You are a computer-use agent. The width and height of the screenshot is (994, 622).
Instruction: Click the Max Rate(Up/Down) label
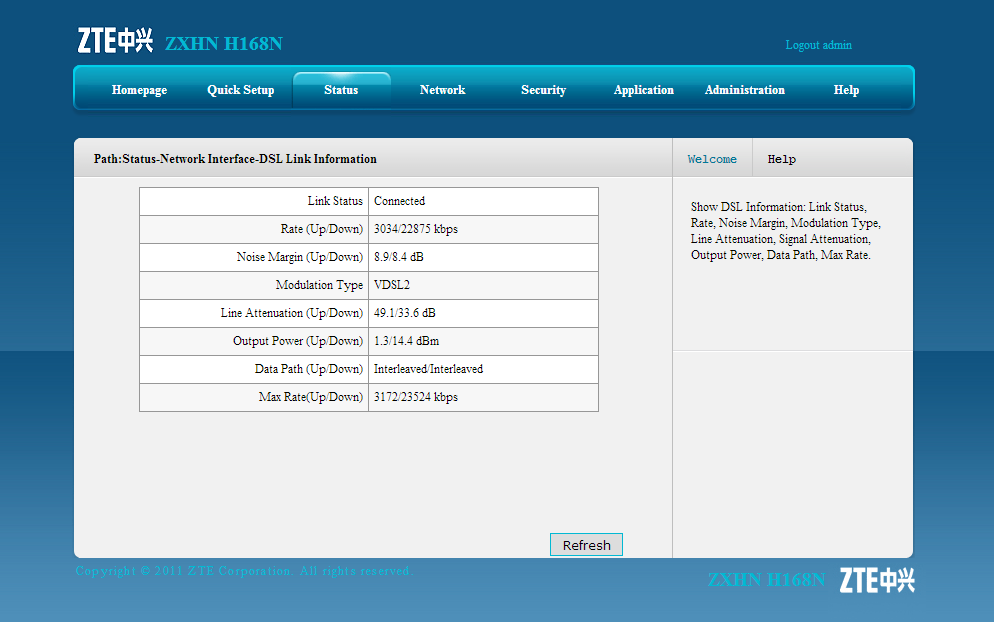311,397
